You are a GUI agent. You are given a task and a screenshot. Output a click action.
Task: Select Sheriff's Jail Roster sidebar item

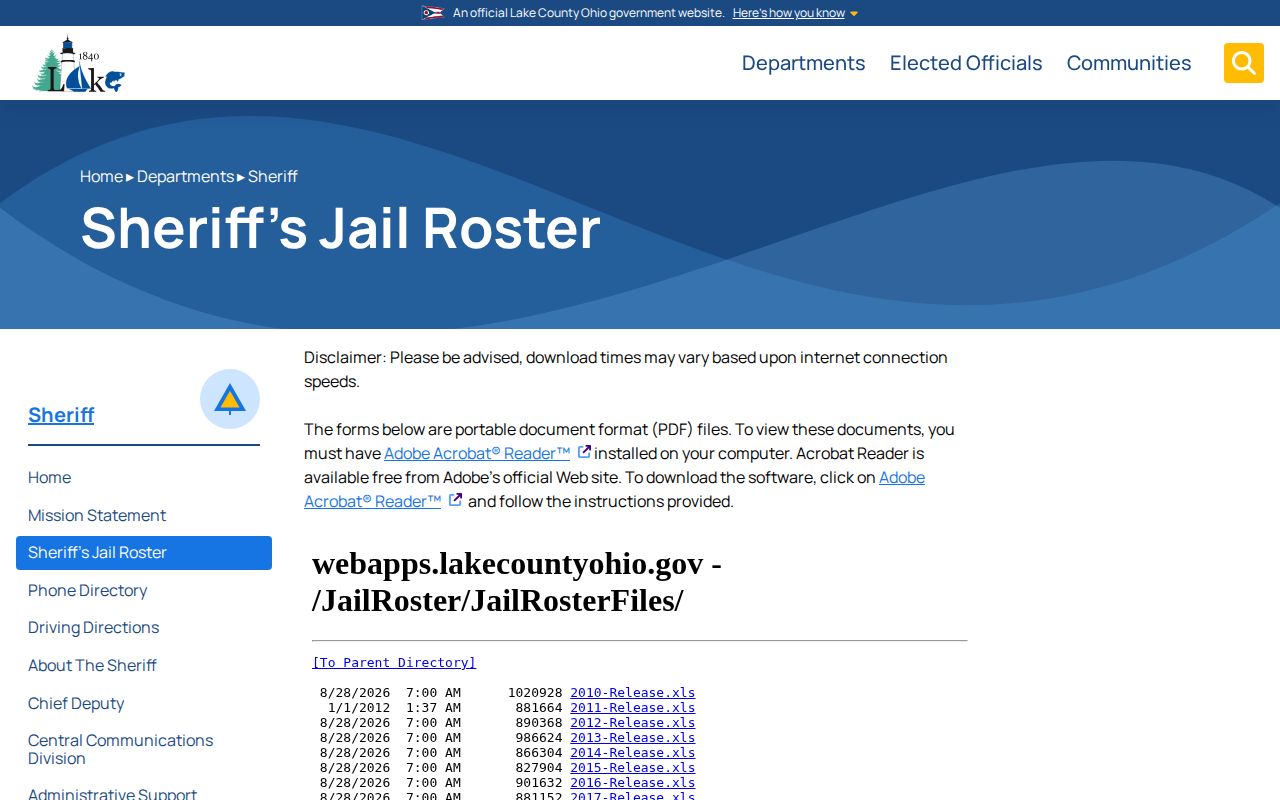[144, 553]
